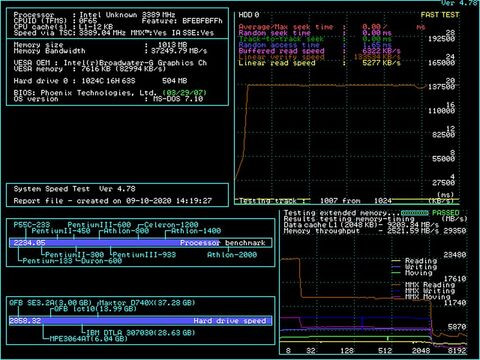Select the IBM DTLA 307030 drive marker
480x360 pixels.
[x=140, y=332]
